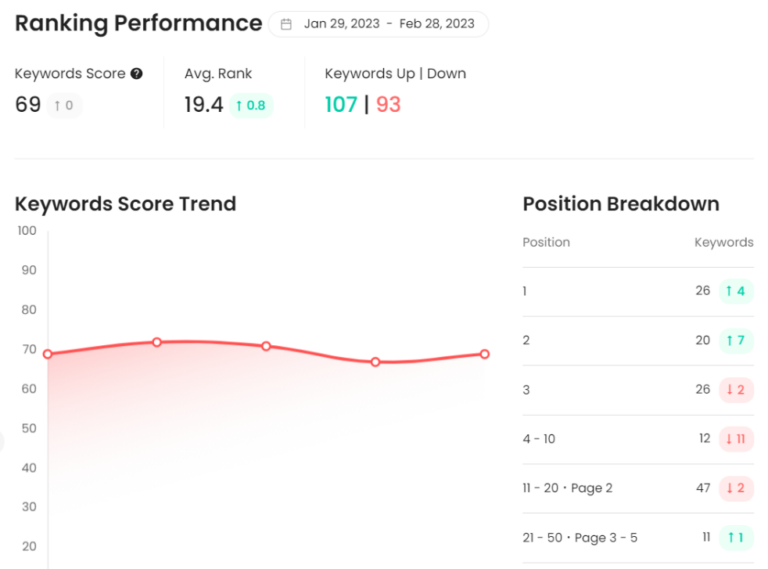Image resolution: width=768 pixels, height=569 pixels.
Task: Click the Position column header
Action: pyautogui.click(x=546, y=242)
